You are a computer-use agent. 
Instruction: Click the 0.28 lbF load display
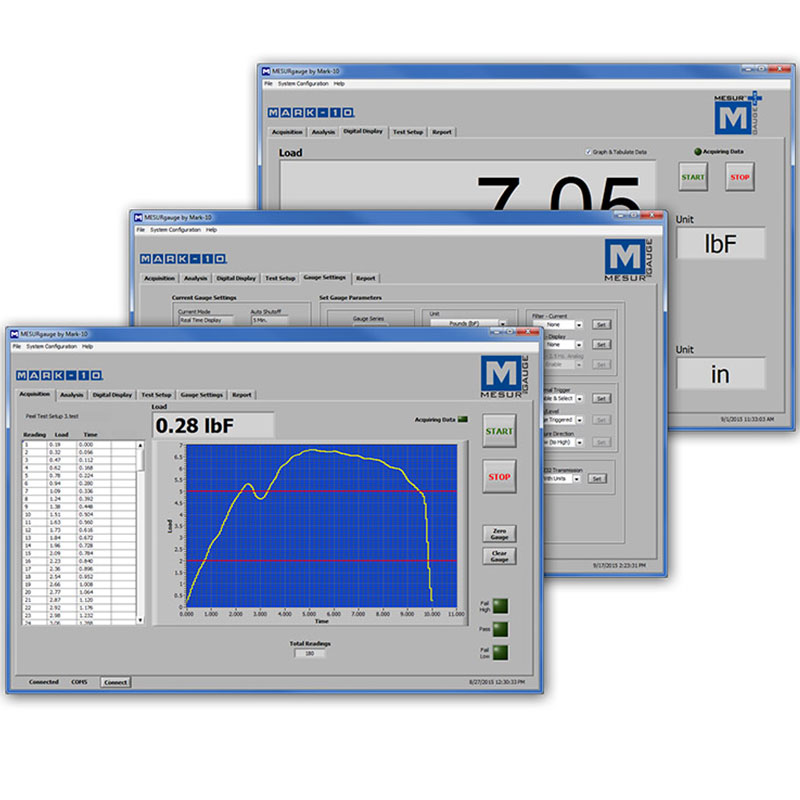point(213,426)
